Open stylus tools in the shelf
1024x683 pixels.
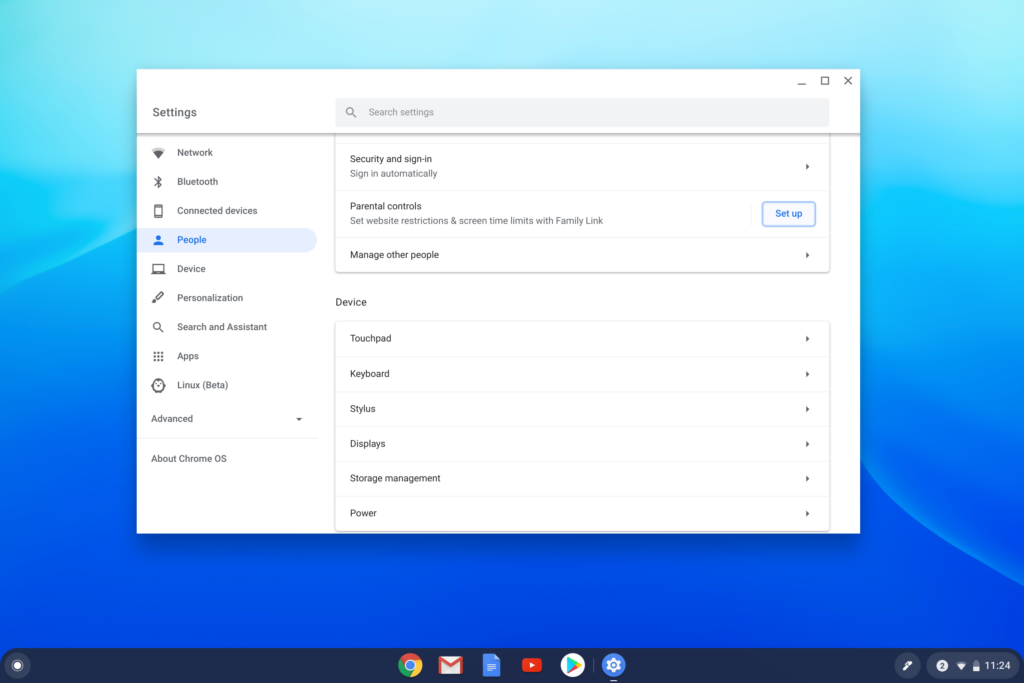(x=907, y=665)
